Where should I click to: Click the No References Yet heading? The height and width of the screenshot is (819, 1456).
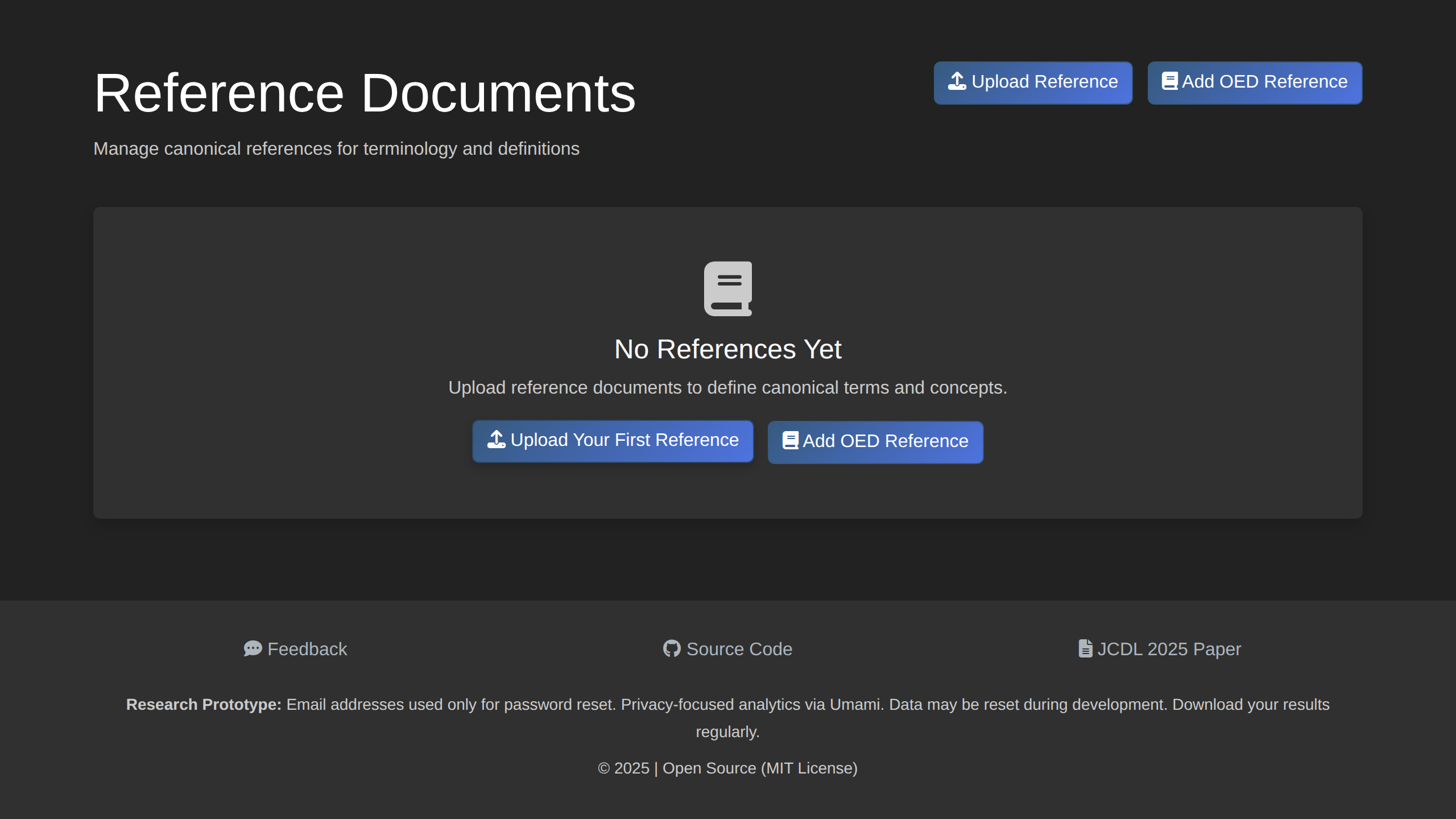click(x=727, y=349)
